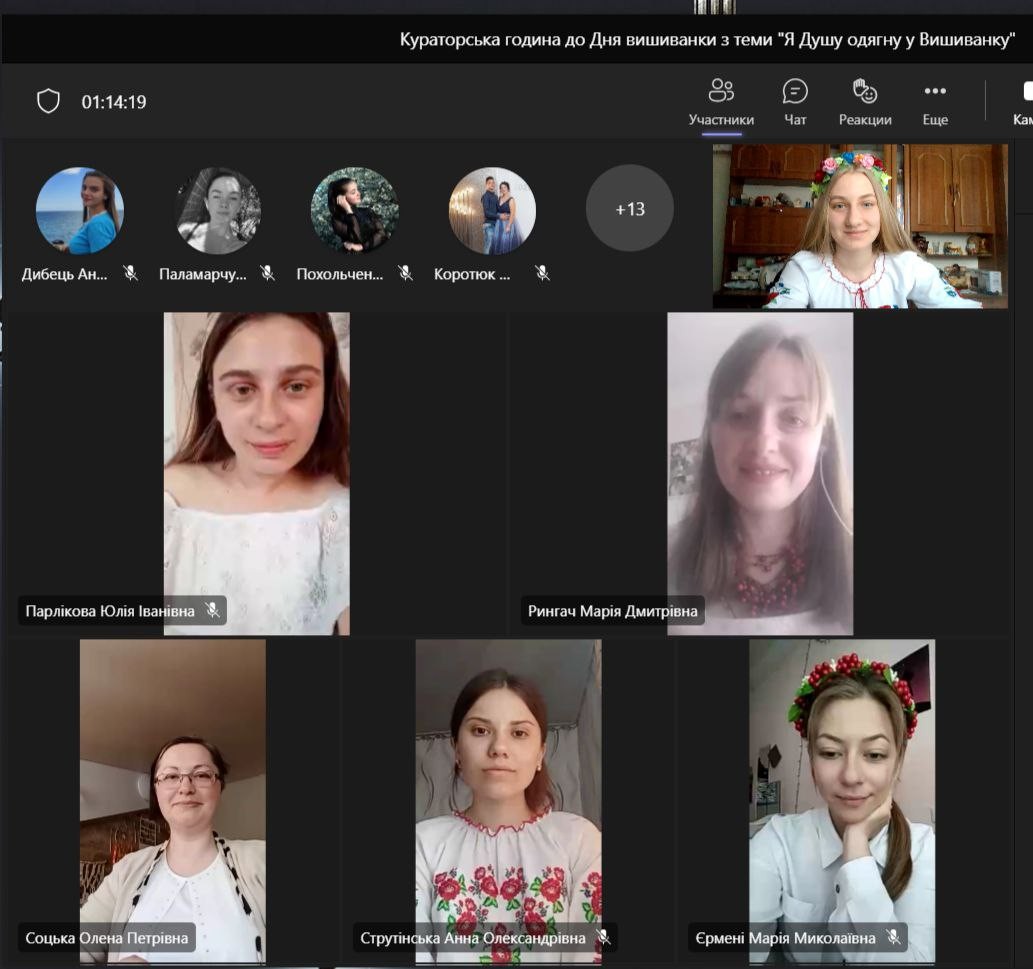Select Коротюк participant avatar

point(492,210)
